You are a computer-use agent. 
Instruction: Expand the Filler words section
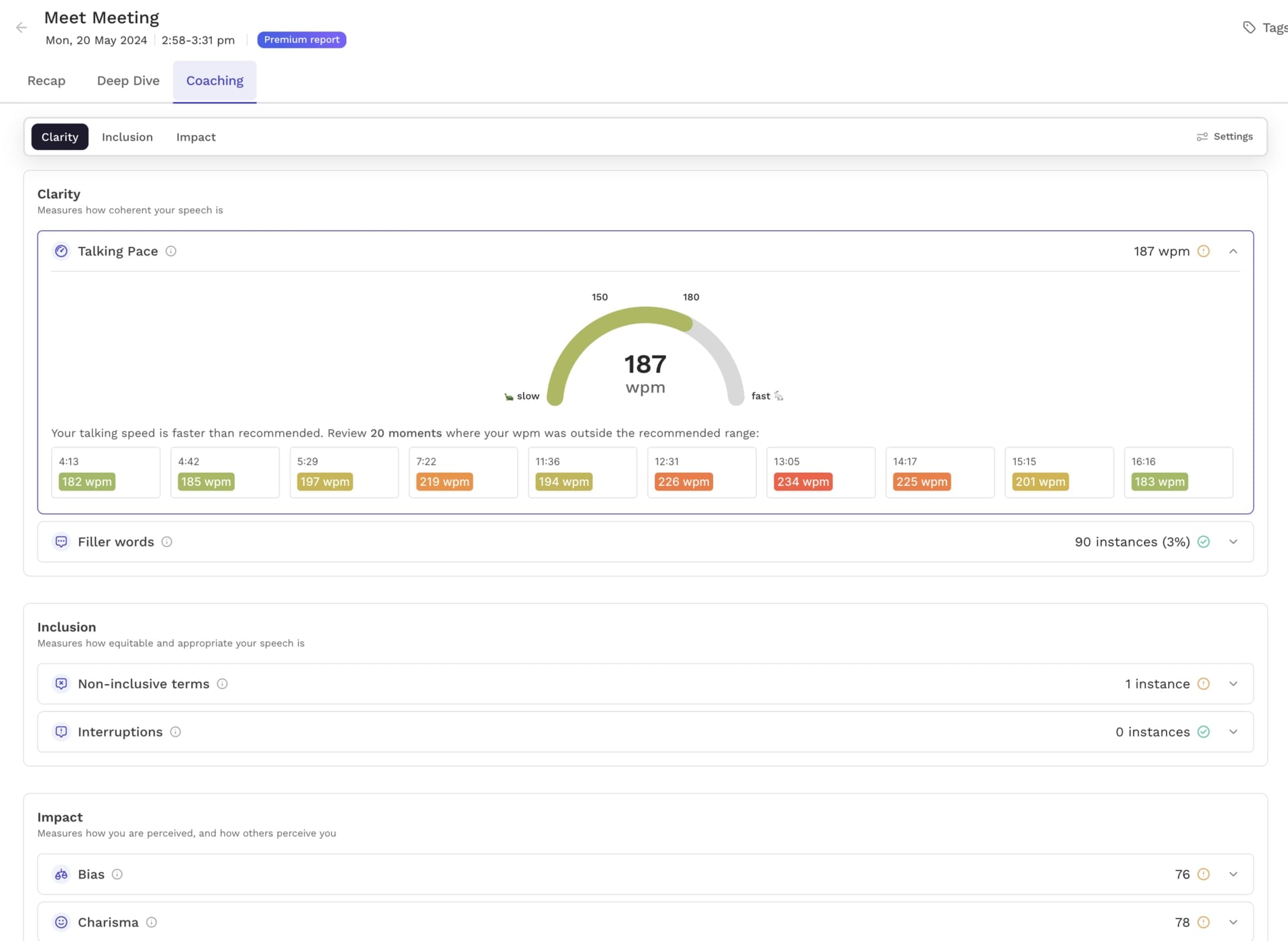1233,542
